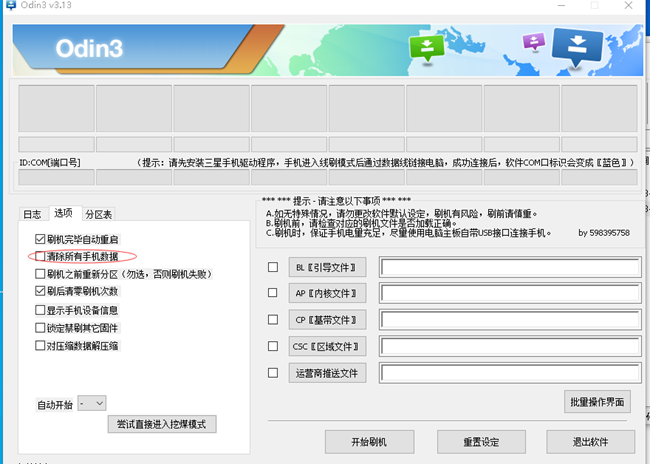Uncheck 刷机完毕自动重启 option
650x464 pixels.
tap(40, 240)
